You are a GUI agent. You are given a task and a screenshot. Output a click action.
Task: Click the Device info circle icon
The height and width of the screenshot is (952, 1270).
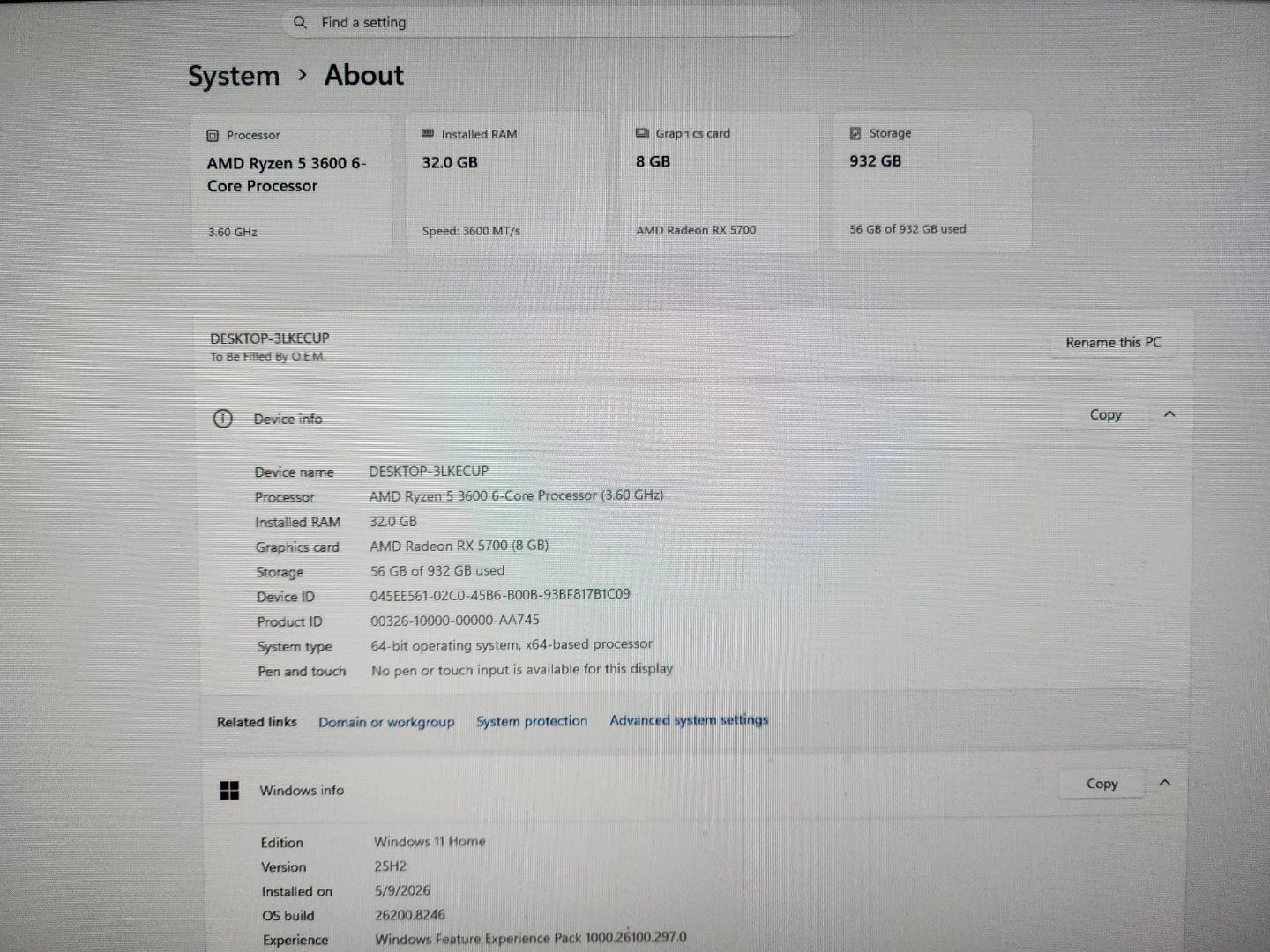[x=223, y=419]
